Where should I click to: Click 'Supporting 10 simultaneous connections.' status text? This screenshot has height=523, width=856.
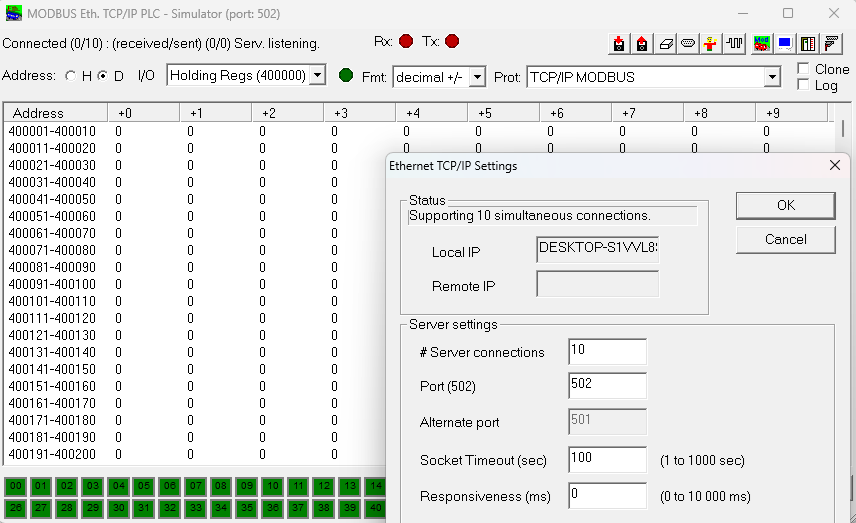tap(530, 216)
